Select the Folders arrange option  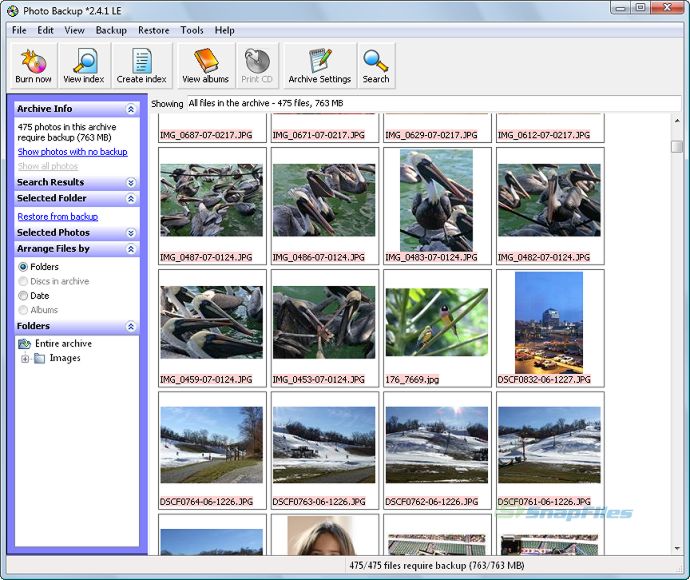pyautogui.click(x=23, y=267)
